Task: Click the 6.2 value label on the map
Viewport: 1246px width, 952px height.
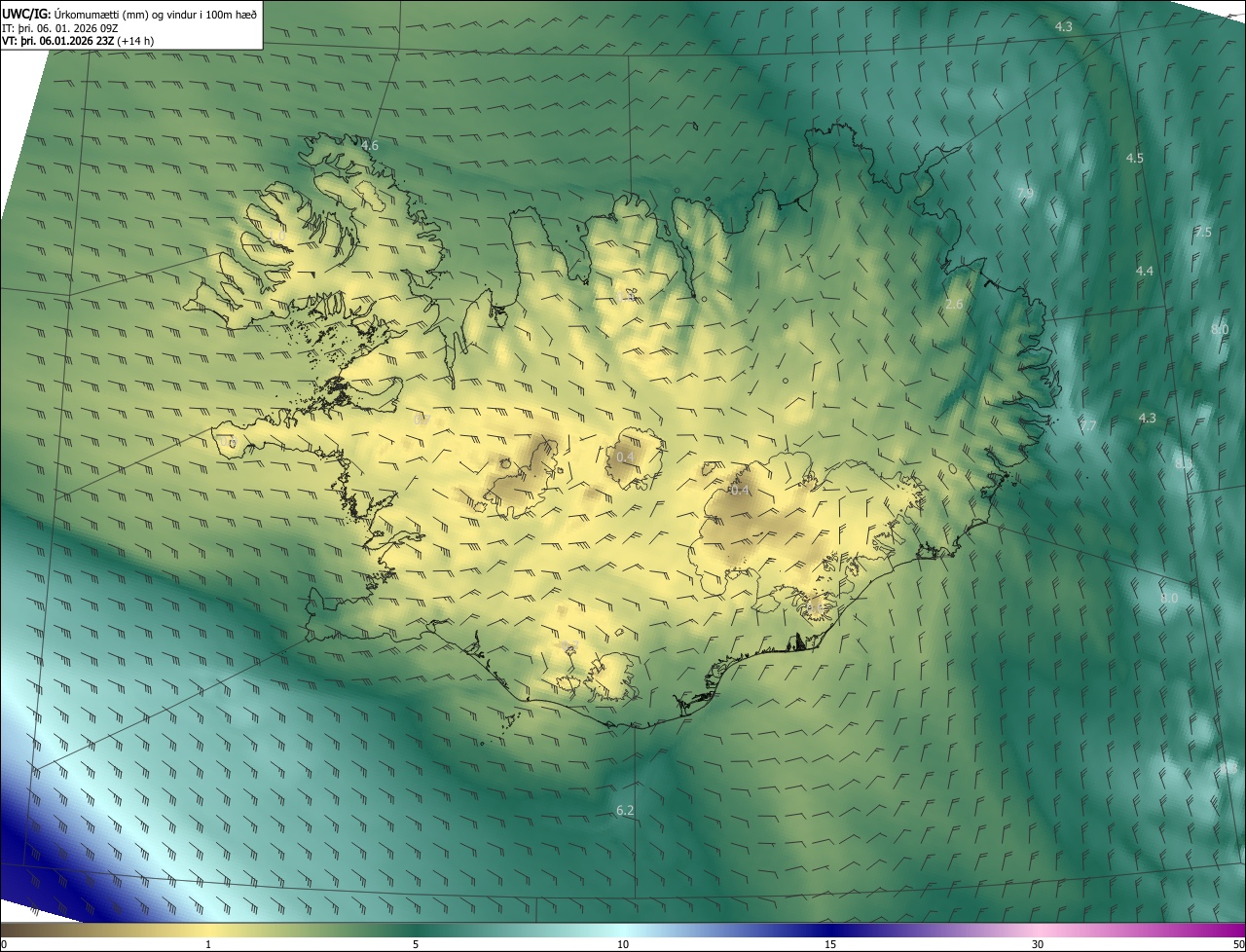Action: click(625, 810)
